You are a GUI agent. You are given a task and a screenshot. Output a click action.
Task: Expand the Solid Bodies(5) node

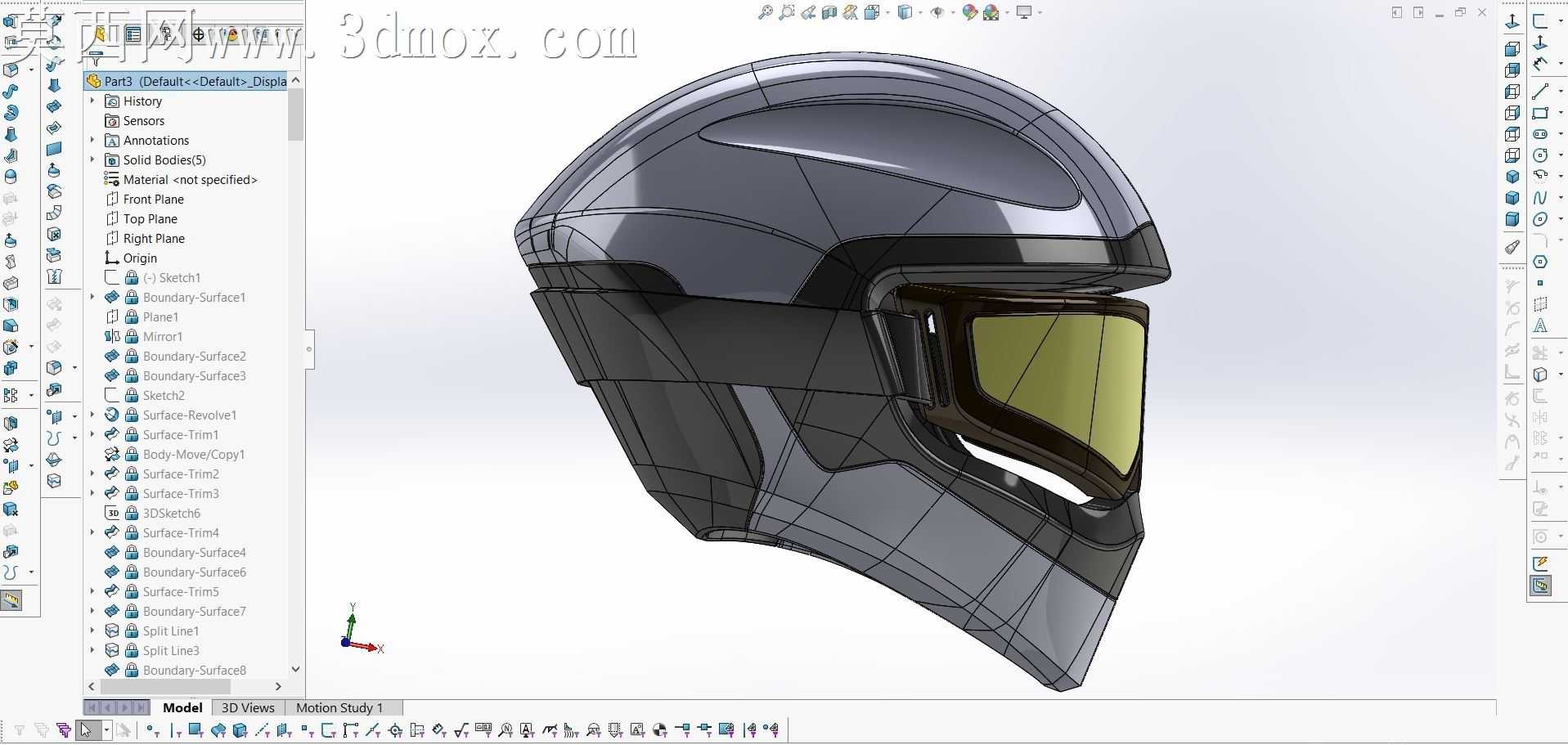click(92, 159)
